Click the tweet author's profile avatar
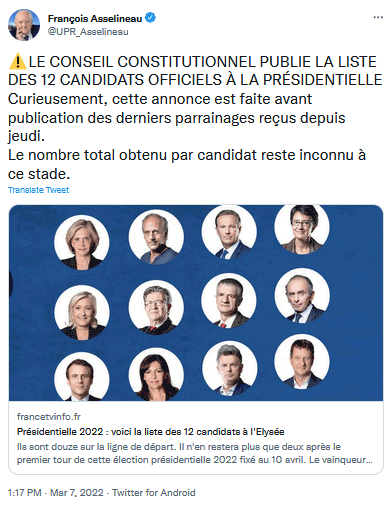Screen dimensions: 391x509 pos(24,25)
